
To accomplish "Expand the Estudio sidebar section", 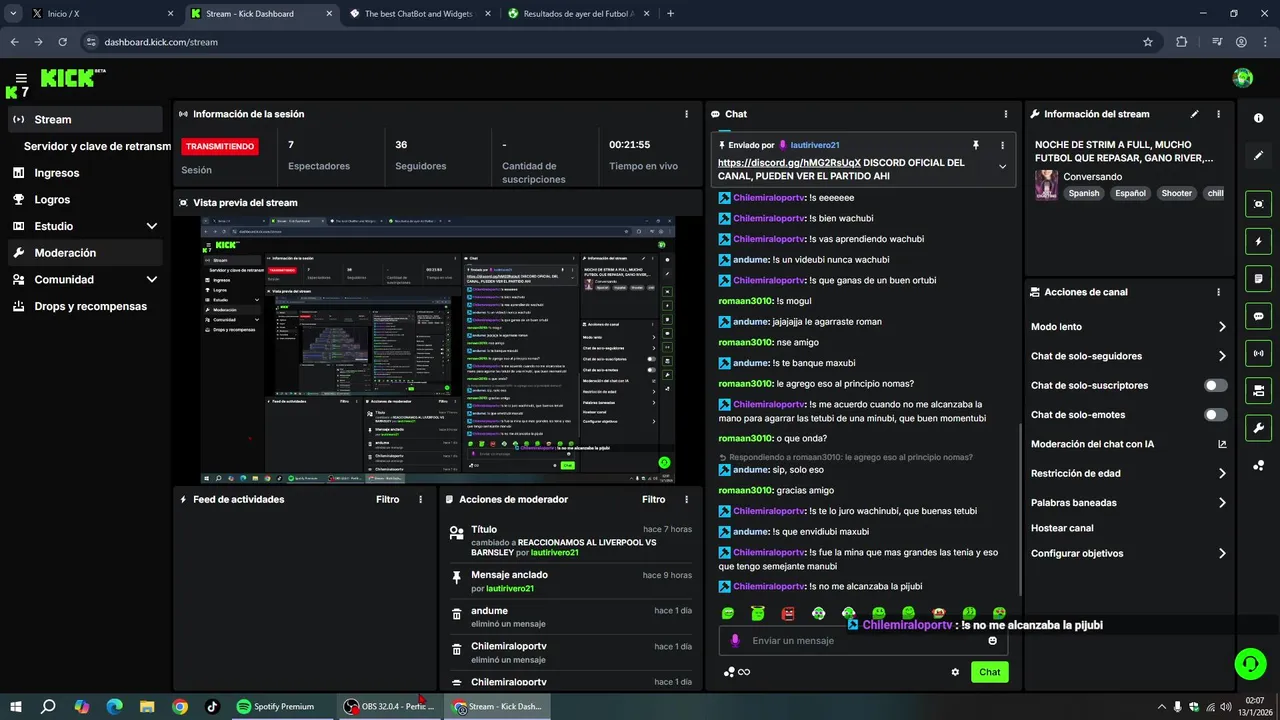I will (152, 226).
